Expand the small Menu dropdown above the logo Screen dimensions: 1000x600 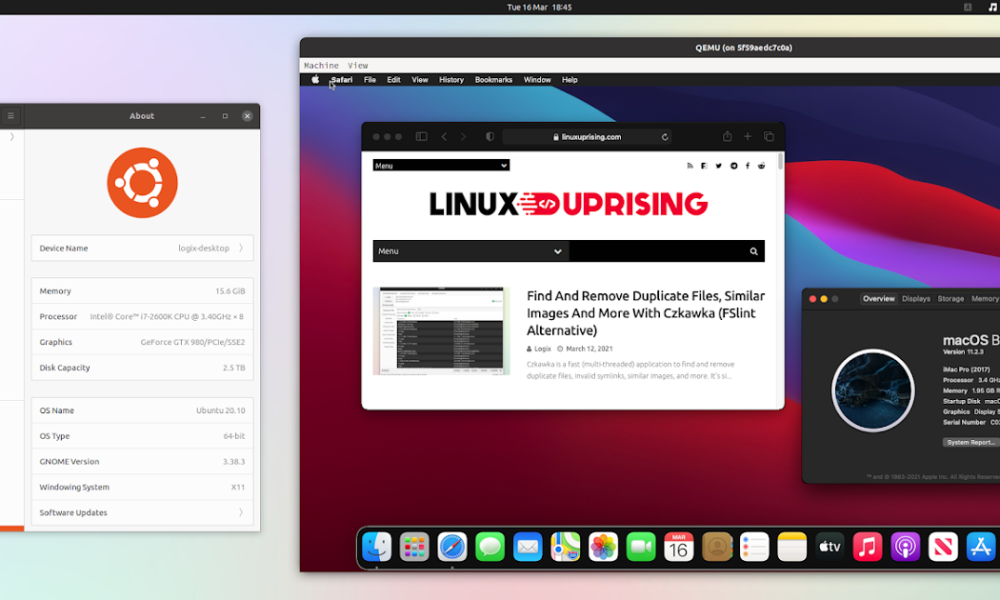point(441,165)
